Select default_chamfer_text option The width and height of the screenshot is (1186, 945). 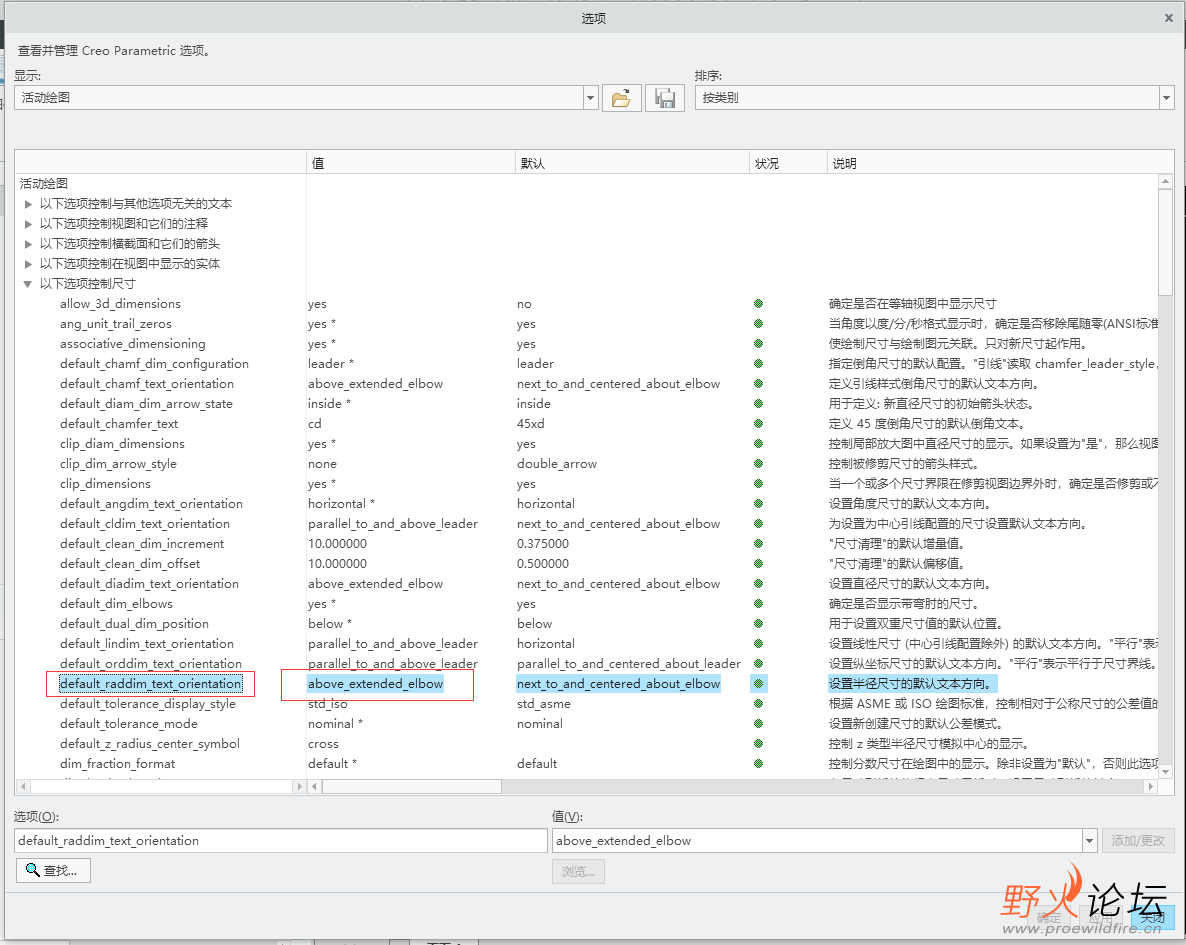(x=119, y=424)
